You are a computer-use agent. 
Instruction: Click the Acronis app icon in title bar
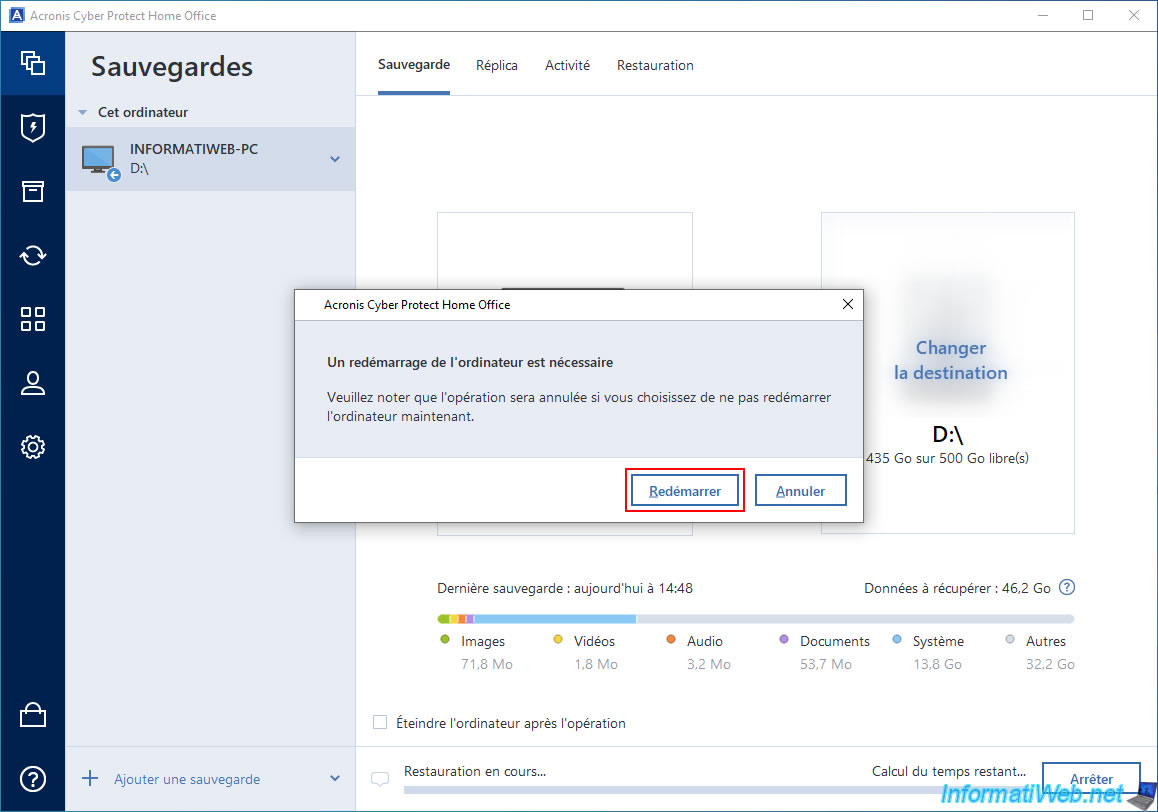tap(16, 15)
